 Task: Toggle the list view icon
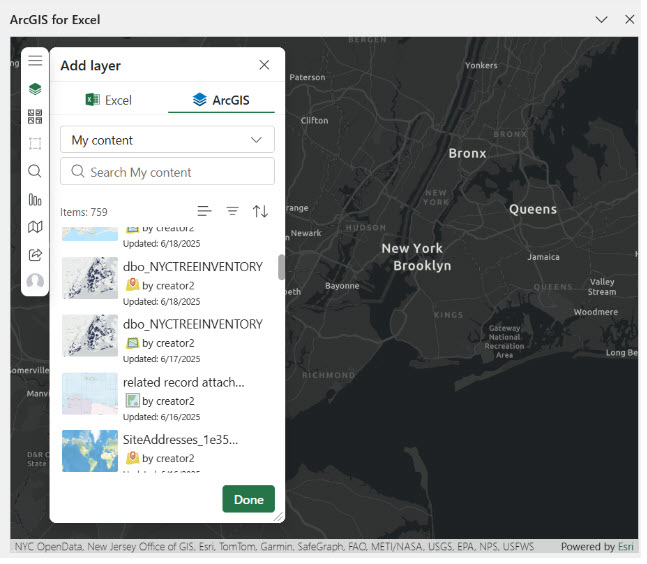point(204,211)
